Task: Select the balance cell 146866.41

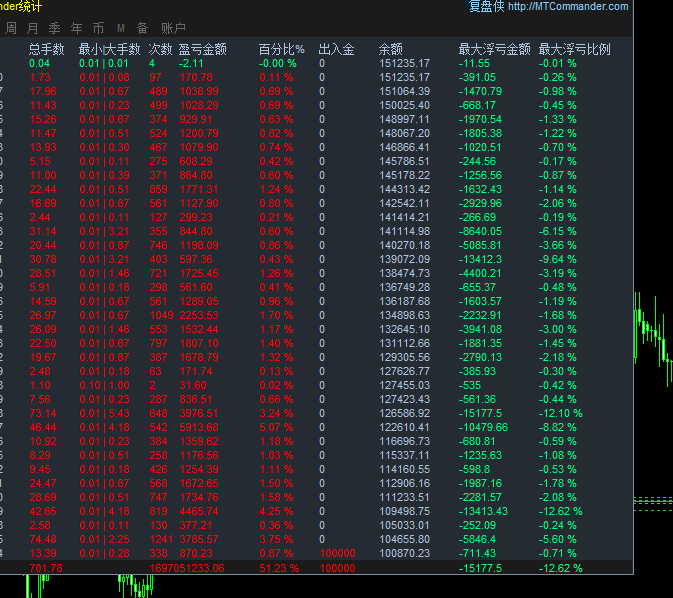Action: pos(404,147)
